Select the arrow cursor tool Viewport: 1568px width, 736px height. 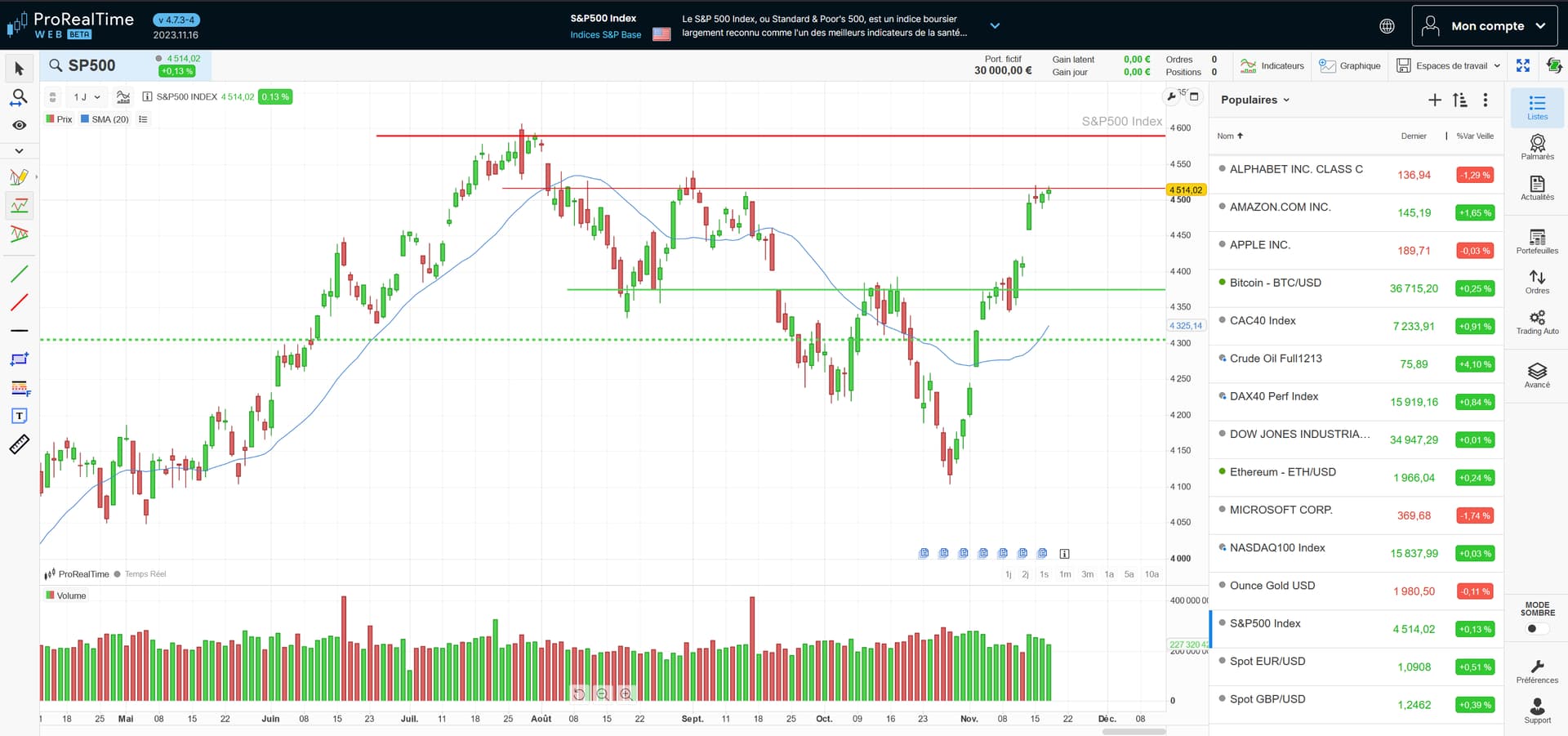point(20,69)
